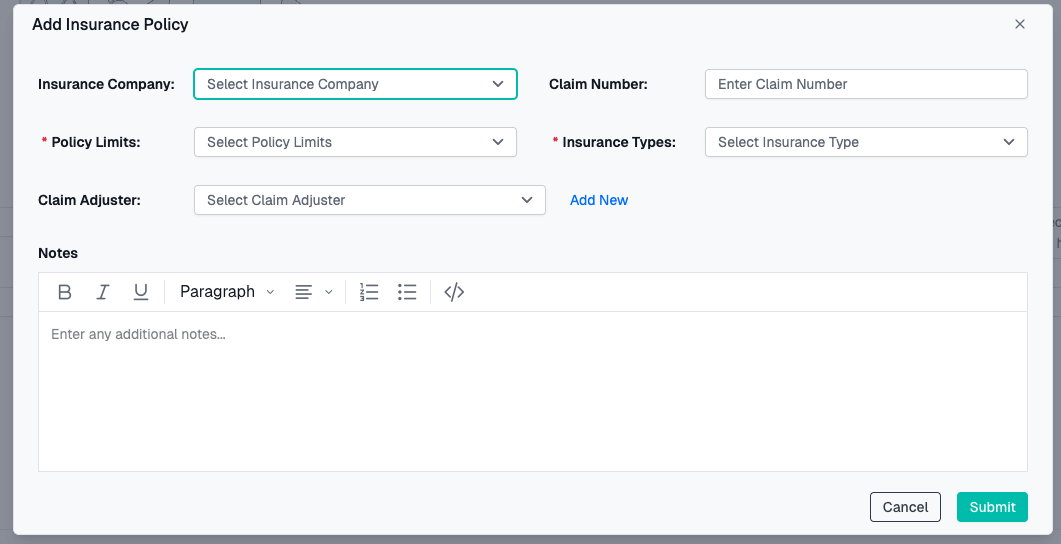Insert a numbered list in notes

click(369, 292)
